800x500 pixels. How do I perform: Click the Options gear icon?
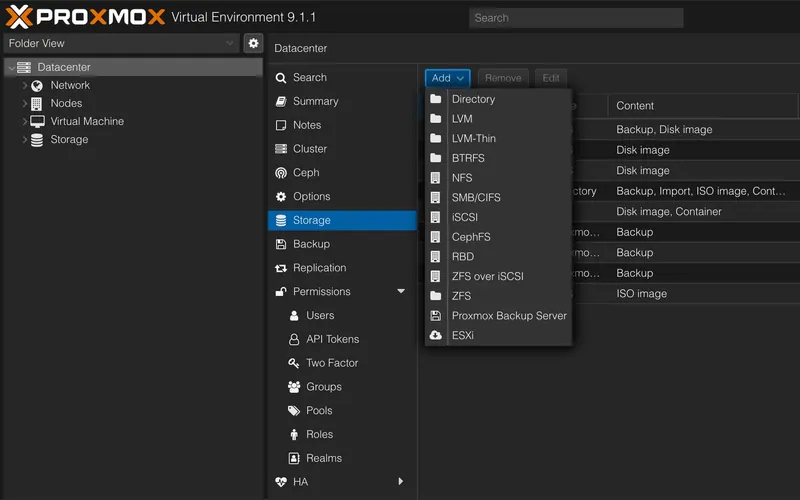coord(281,196)
